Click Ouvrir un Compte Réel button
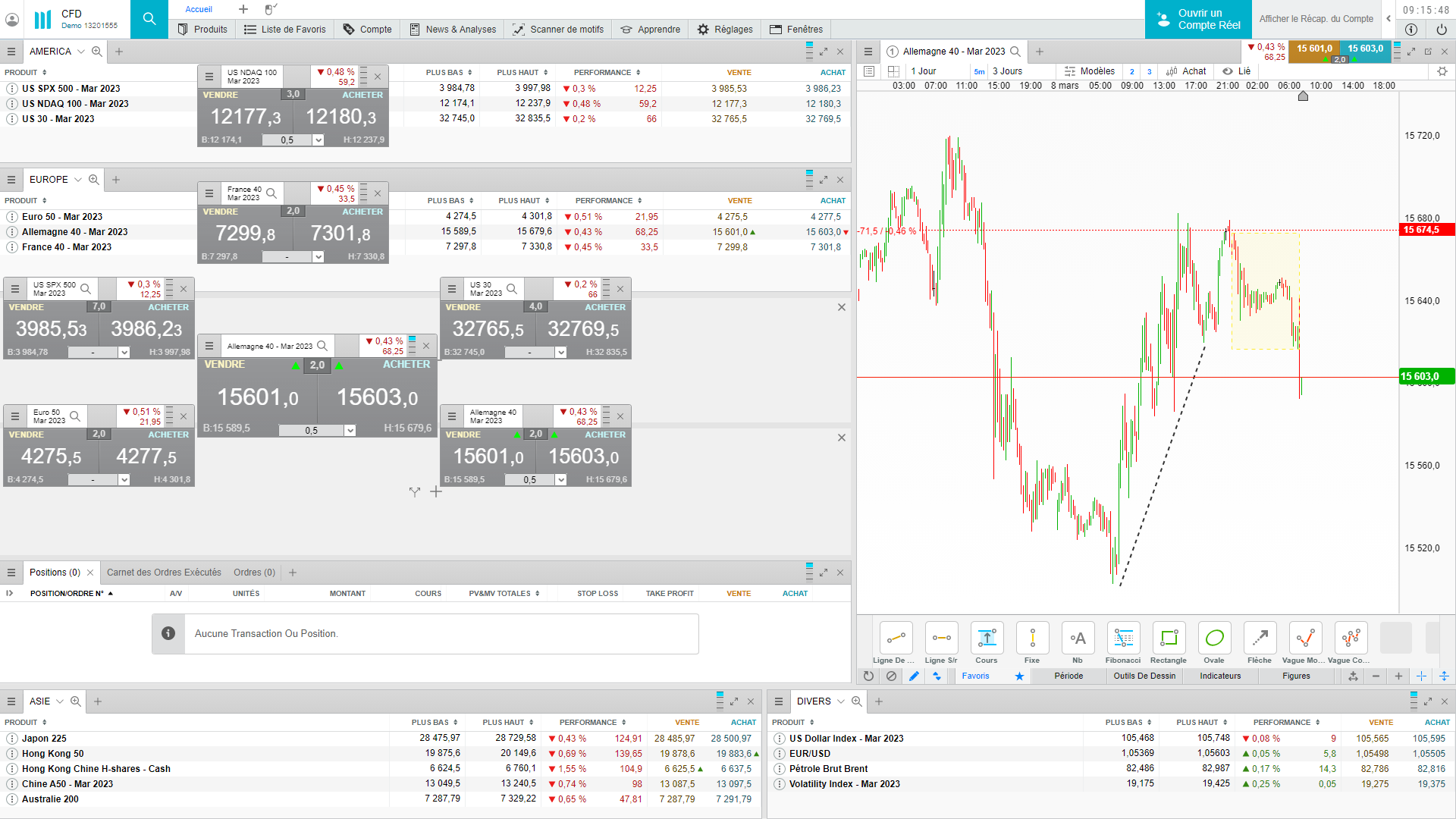This screenshot has width=1456, height=819. [x=1198, y=19]
